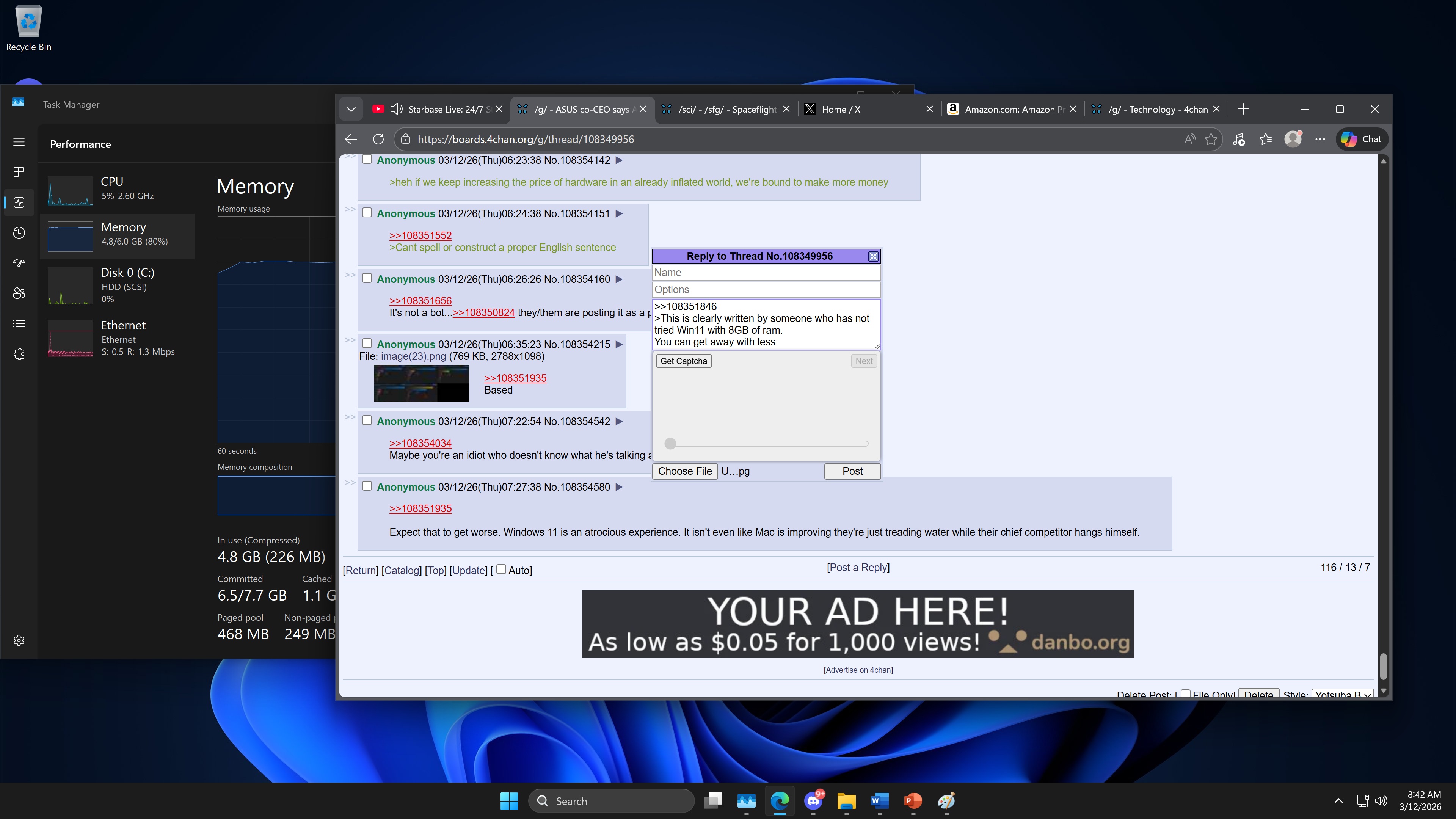Viewport: 1456px width, 819px height.
Task: Click the captcha slider handle
Action: click(670, 444)
